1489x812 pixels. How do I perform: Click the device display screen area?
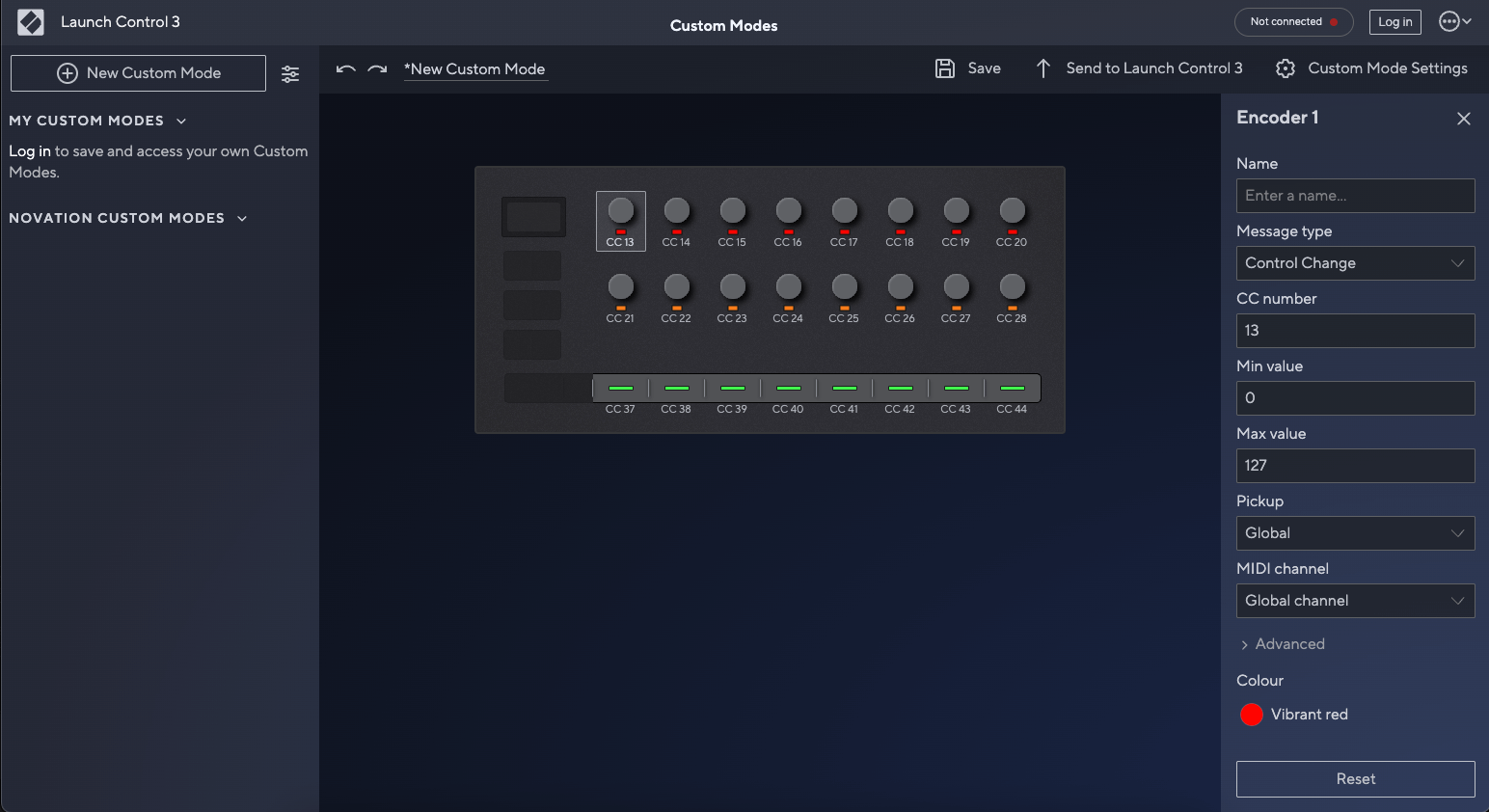click(533, 217)
